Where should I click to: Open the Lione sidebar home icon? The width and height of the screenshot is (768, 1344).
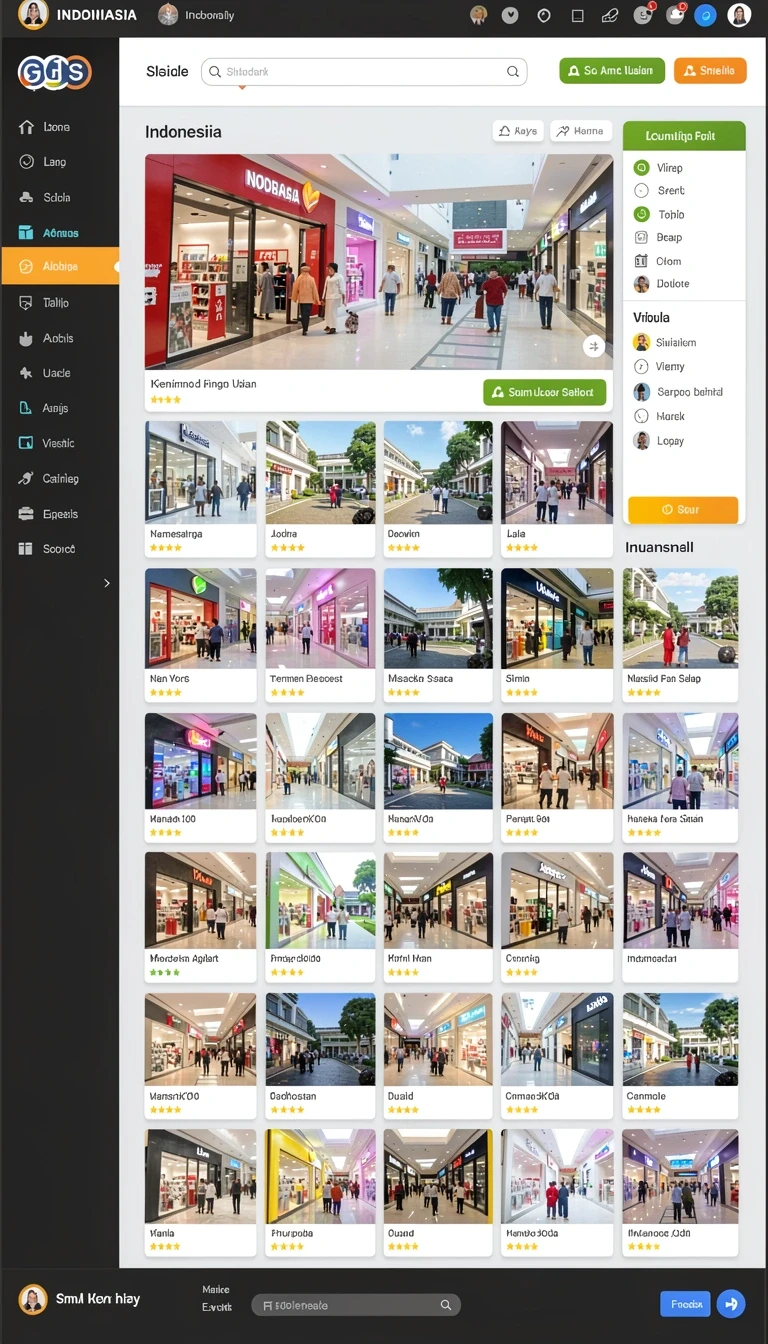(x=26, y=127)
